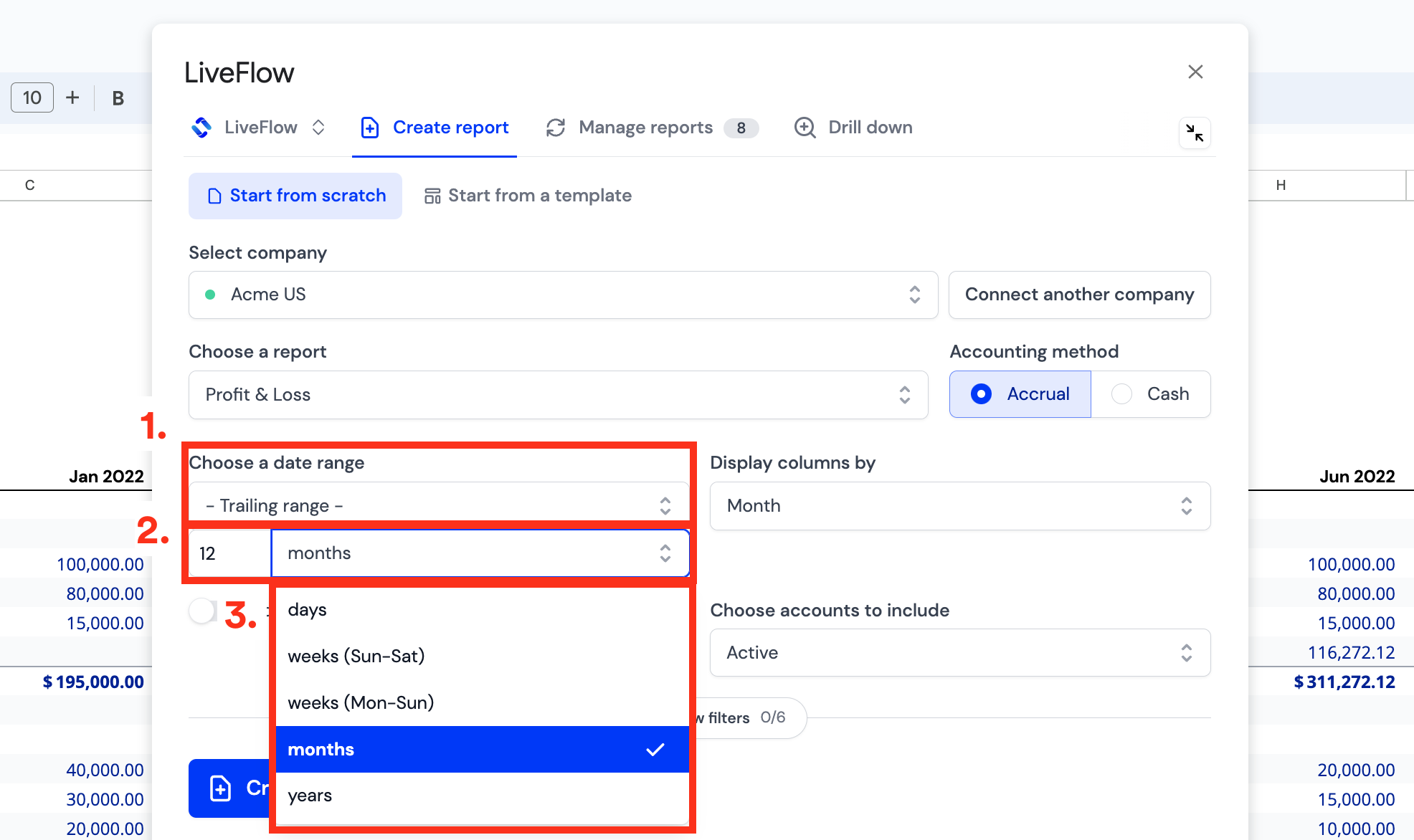This screenshot has height=840, width=1414.
Task: Collapse the LiveFlow panel with the shrink icon
Action: pyautogui.click(x=1195, y=133)
